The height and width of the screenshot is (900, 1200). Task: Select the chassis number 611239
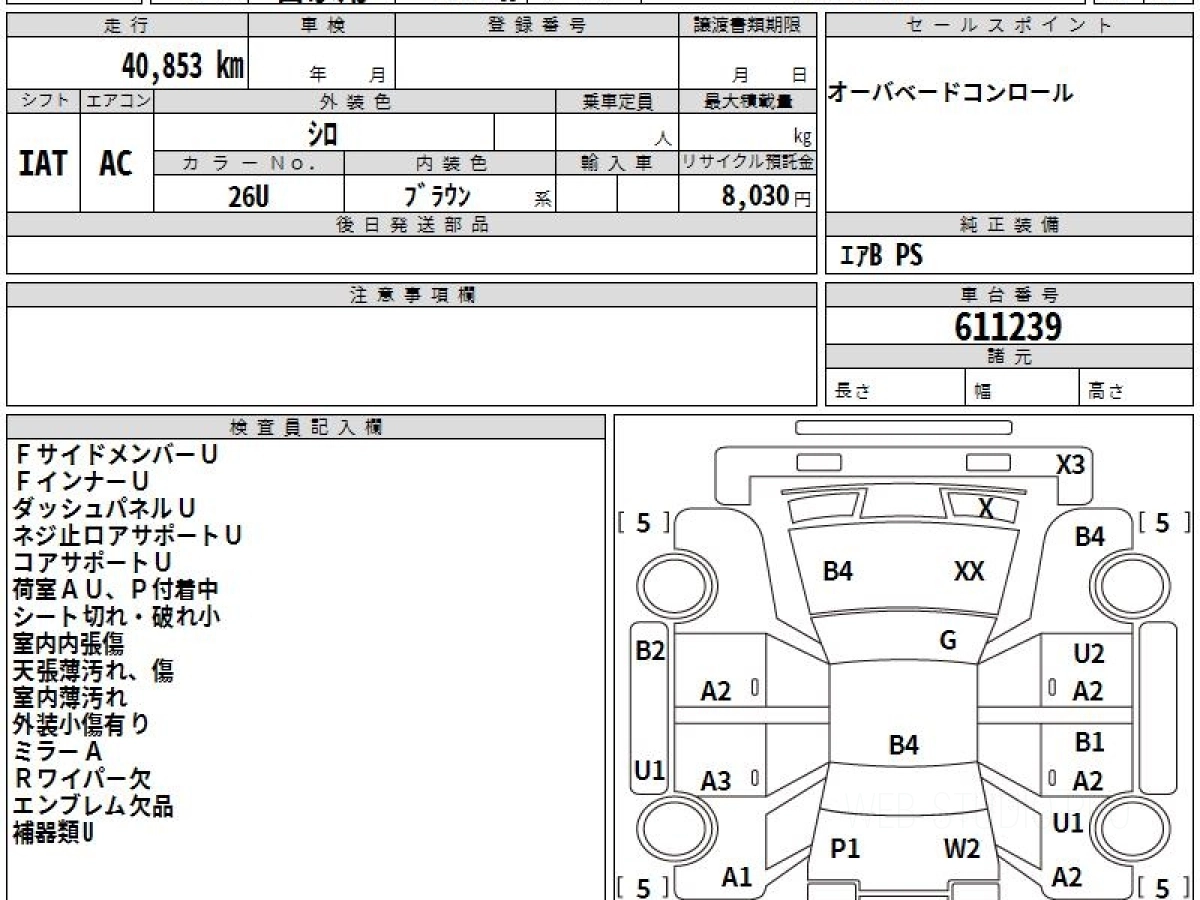[x=1008, y=327]
